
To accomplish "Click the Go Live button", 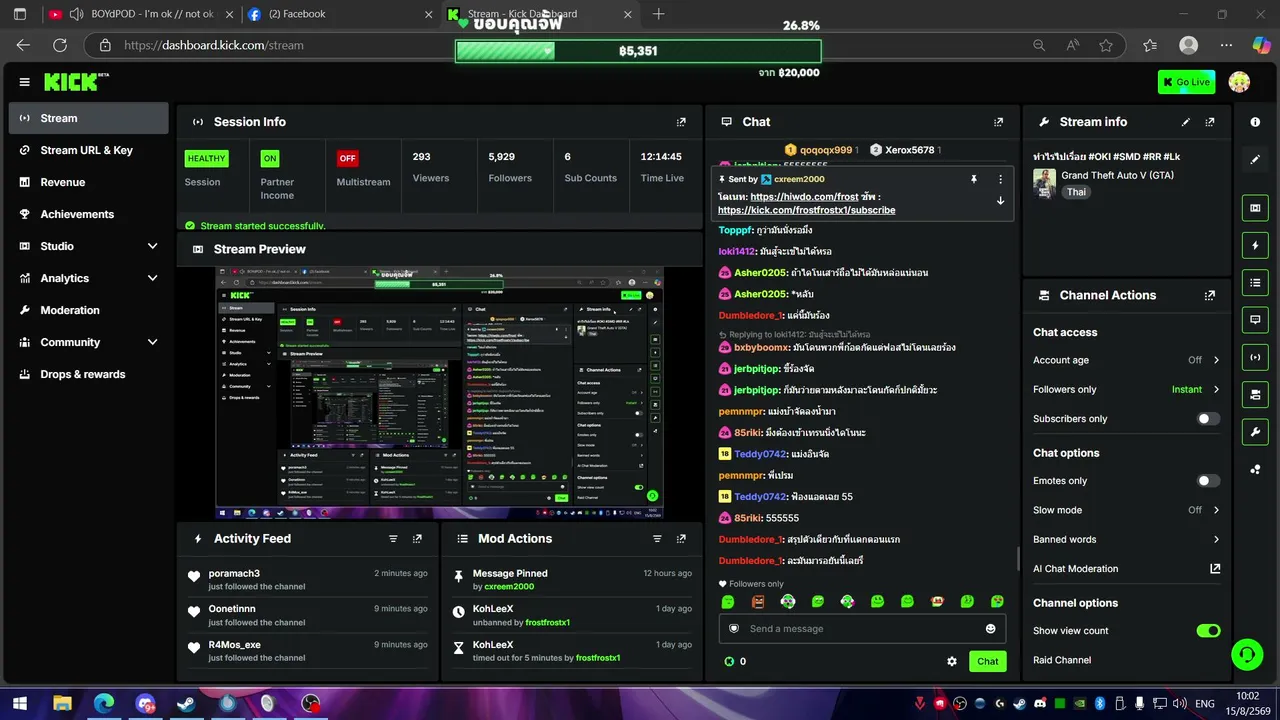I will click(x=1186, y=82).
